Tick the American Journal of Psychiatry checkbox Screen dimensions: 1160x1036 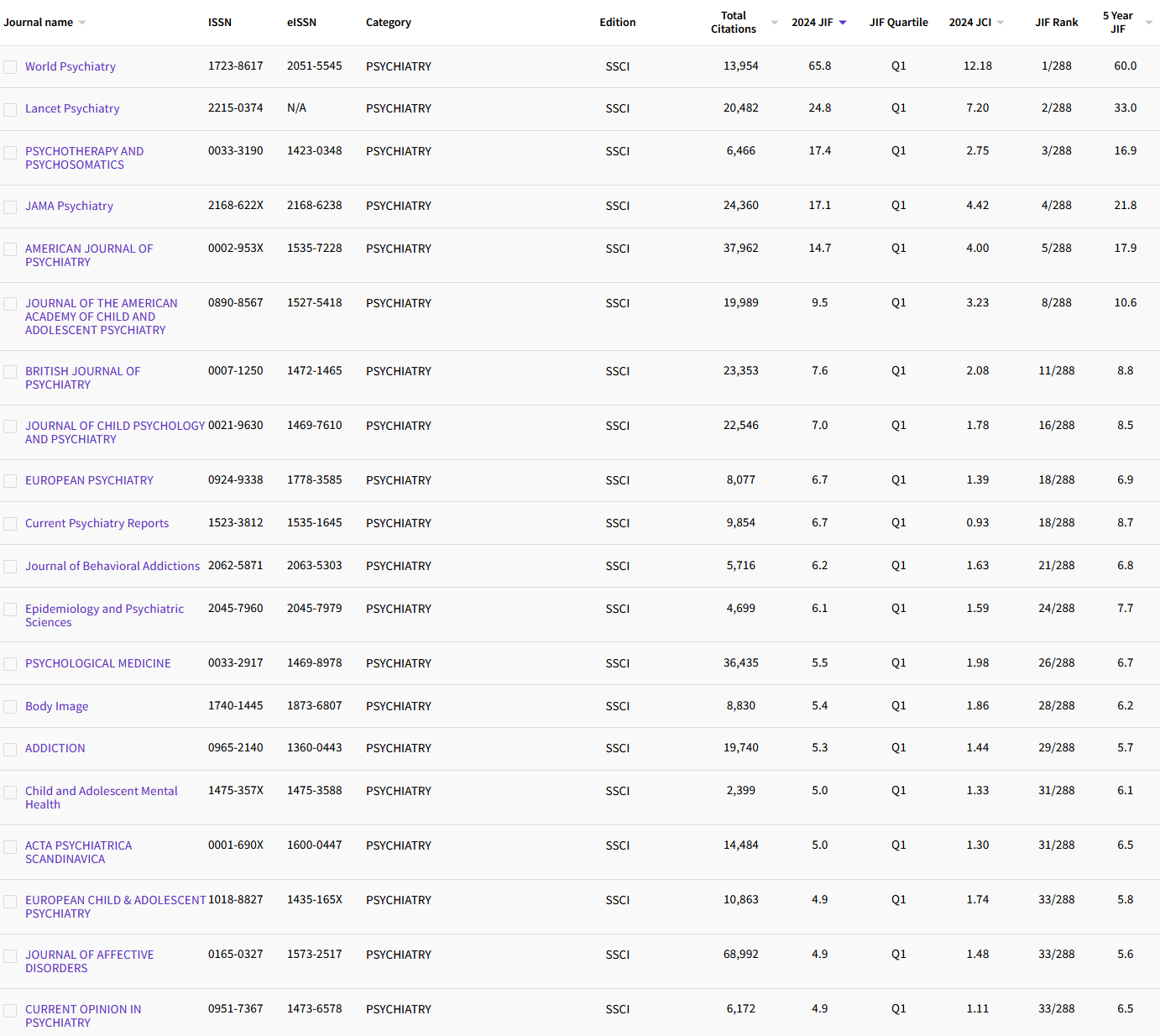coord(10,249)
